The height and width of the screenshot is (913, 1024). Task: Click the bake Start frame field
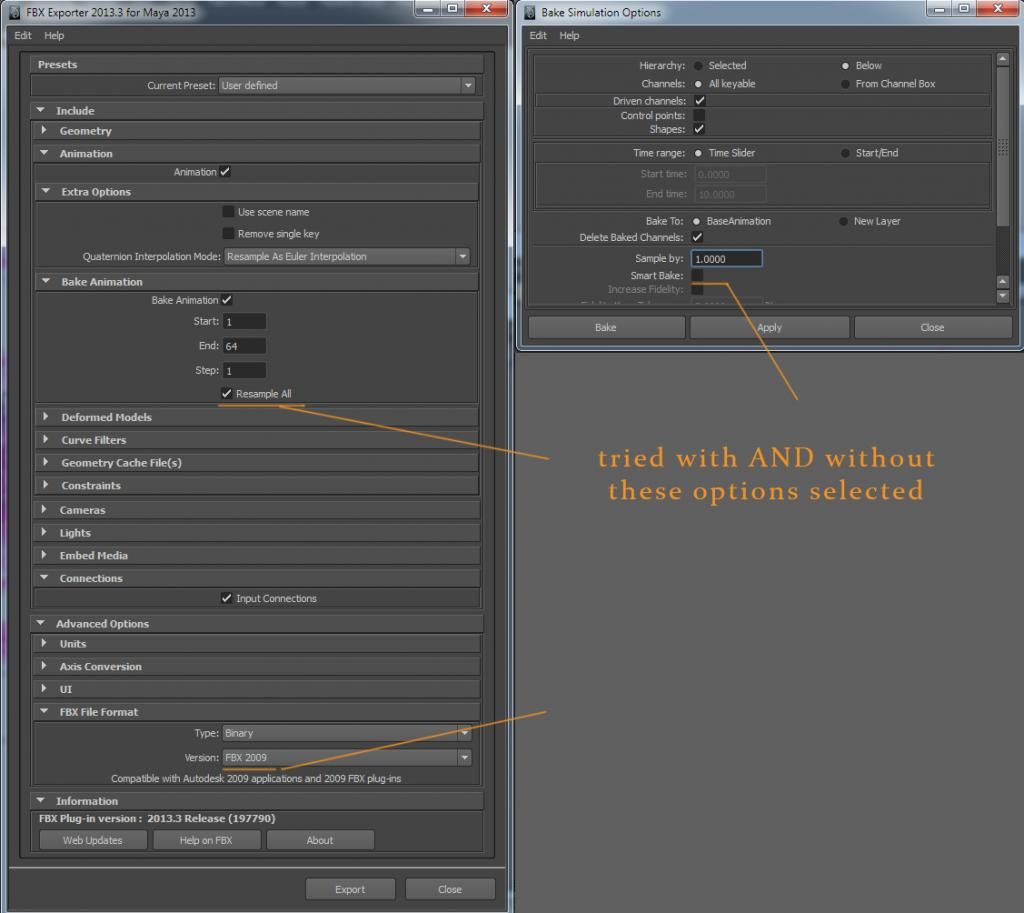pyautogui.click(x=244, y=321)
